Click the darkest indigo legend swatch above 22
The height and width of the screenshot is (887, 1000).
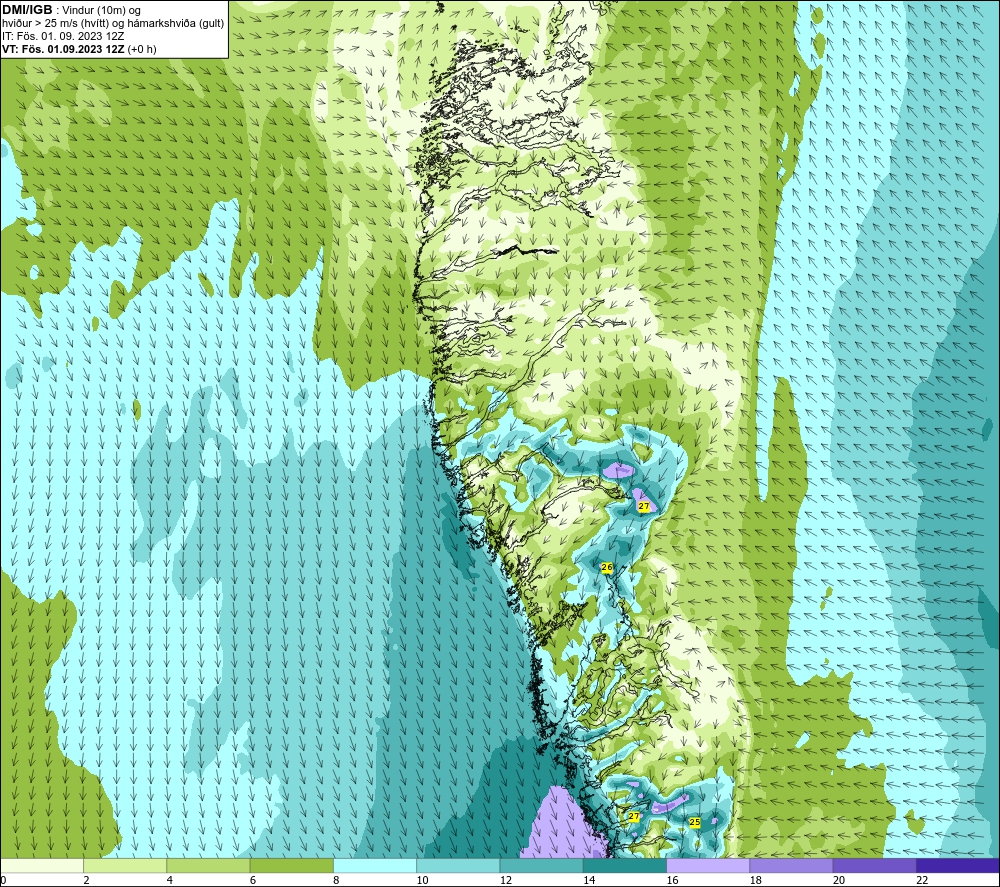[x=957, y=865]
